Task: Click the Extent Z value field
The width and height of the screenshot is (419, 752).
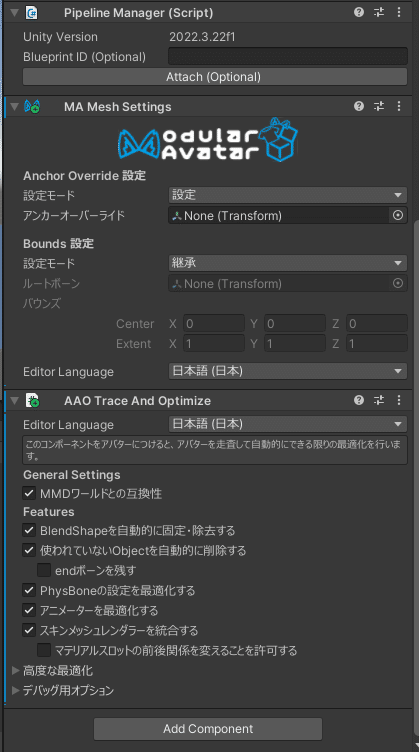Action: [377, 344]
